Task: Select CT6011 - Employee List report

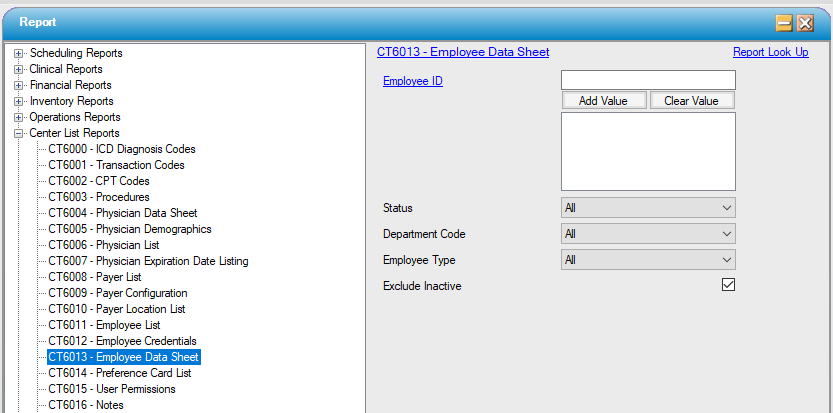Action: pyautogui.click(x=104, y=325)
